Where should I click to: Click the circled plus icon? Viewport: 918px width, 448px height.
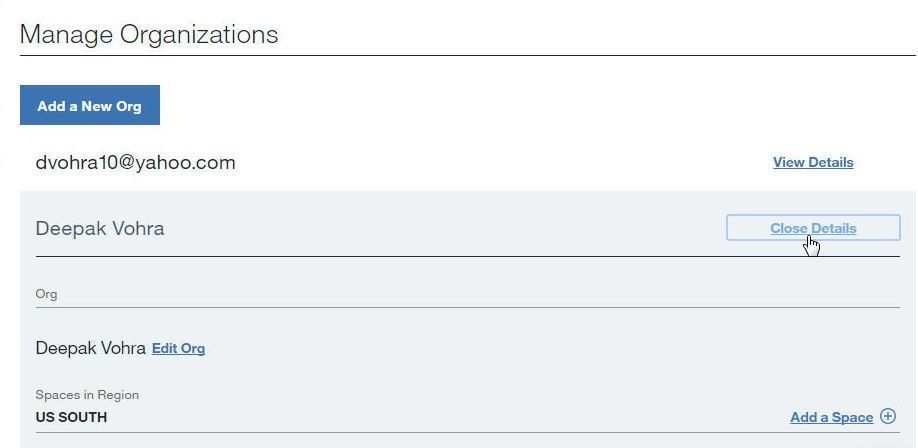coord(888,416)
